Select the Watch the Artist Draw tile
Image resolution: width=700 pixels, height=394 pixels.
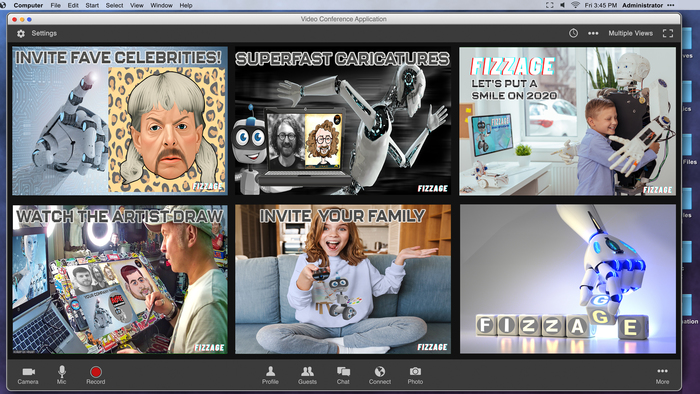pyautogui.click(x=120, y=279)
